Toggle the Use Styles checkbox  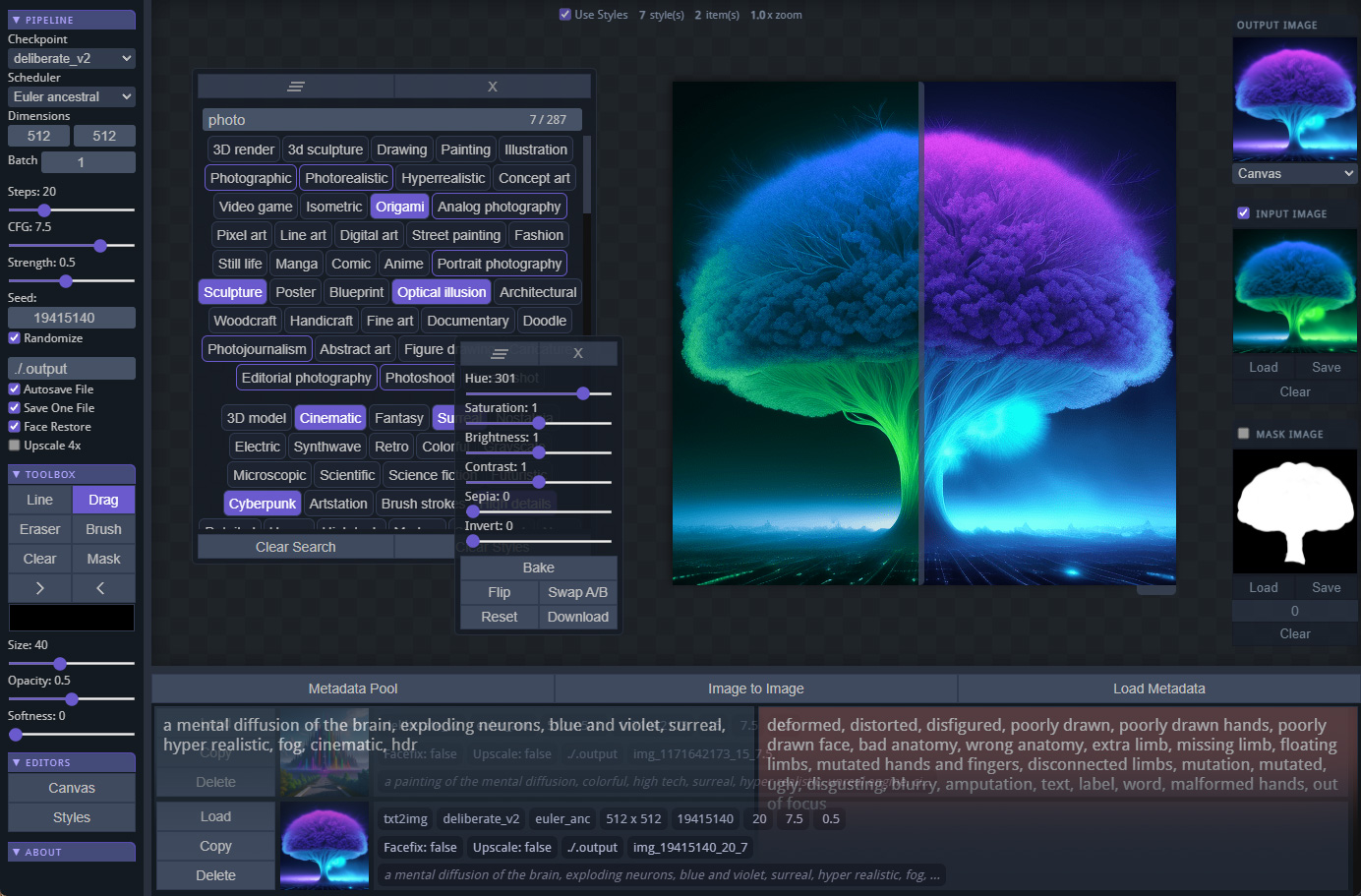565,15
